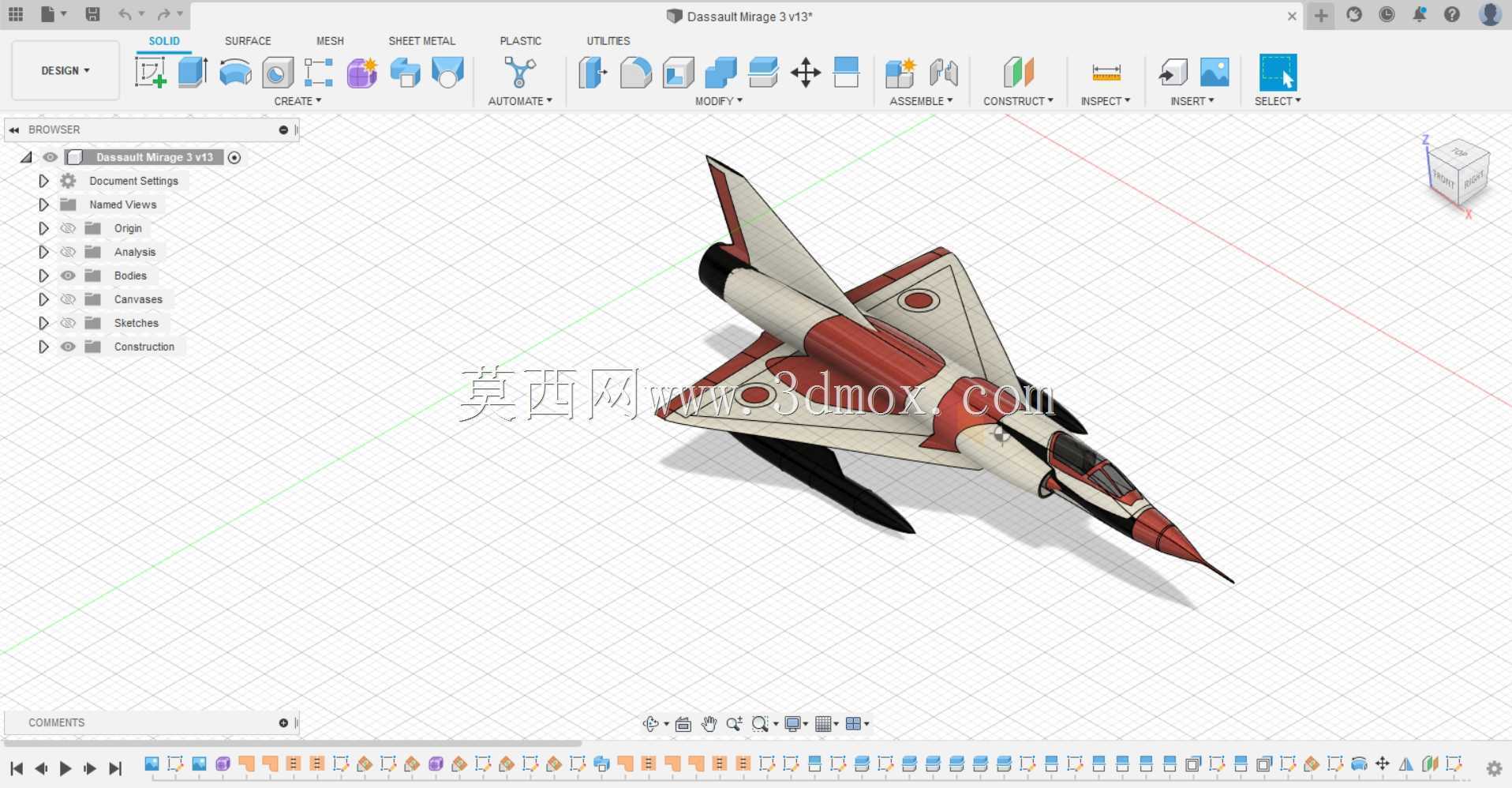The height and width of the screenshot is (788, 1512).
Task: Open the INSPECT dropdown menu
Action: pyautogui.click(x=1106, y=101)
